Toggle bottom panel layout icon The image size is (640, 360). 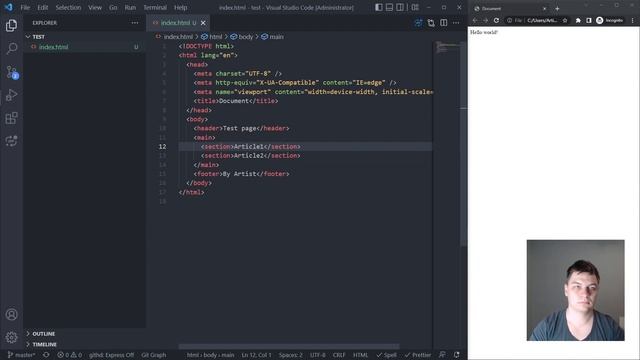(389, 7)
